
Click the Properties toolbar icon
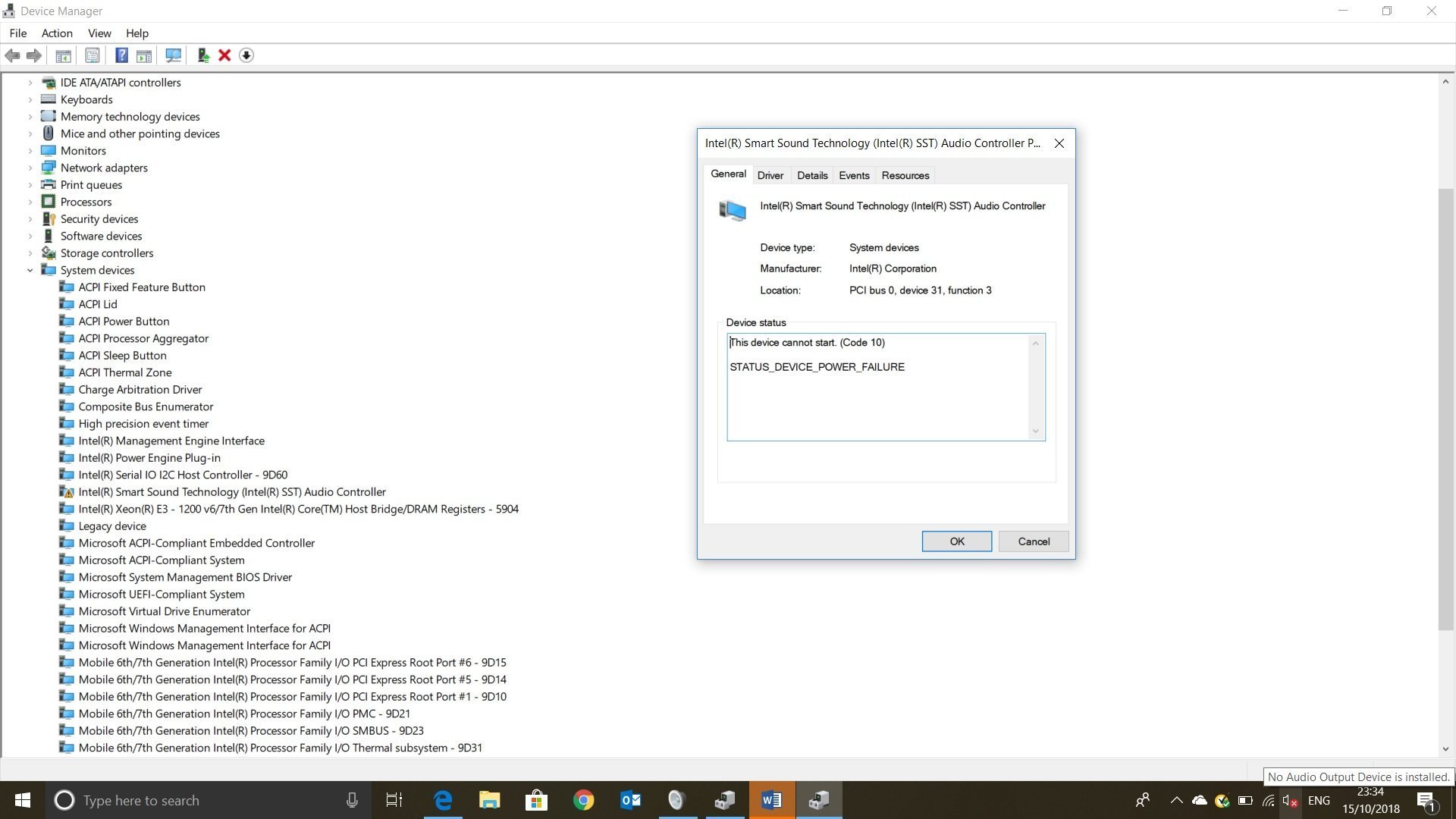tap(93, 55)
